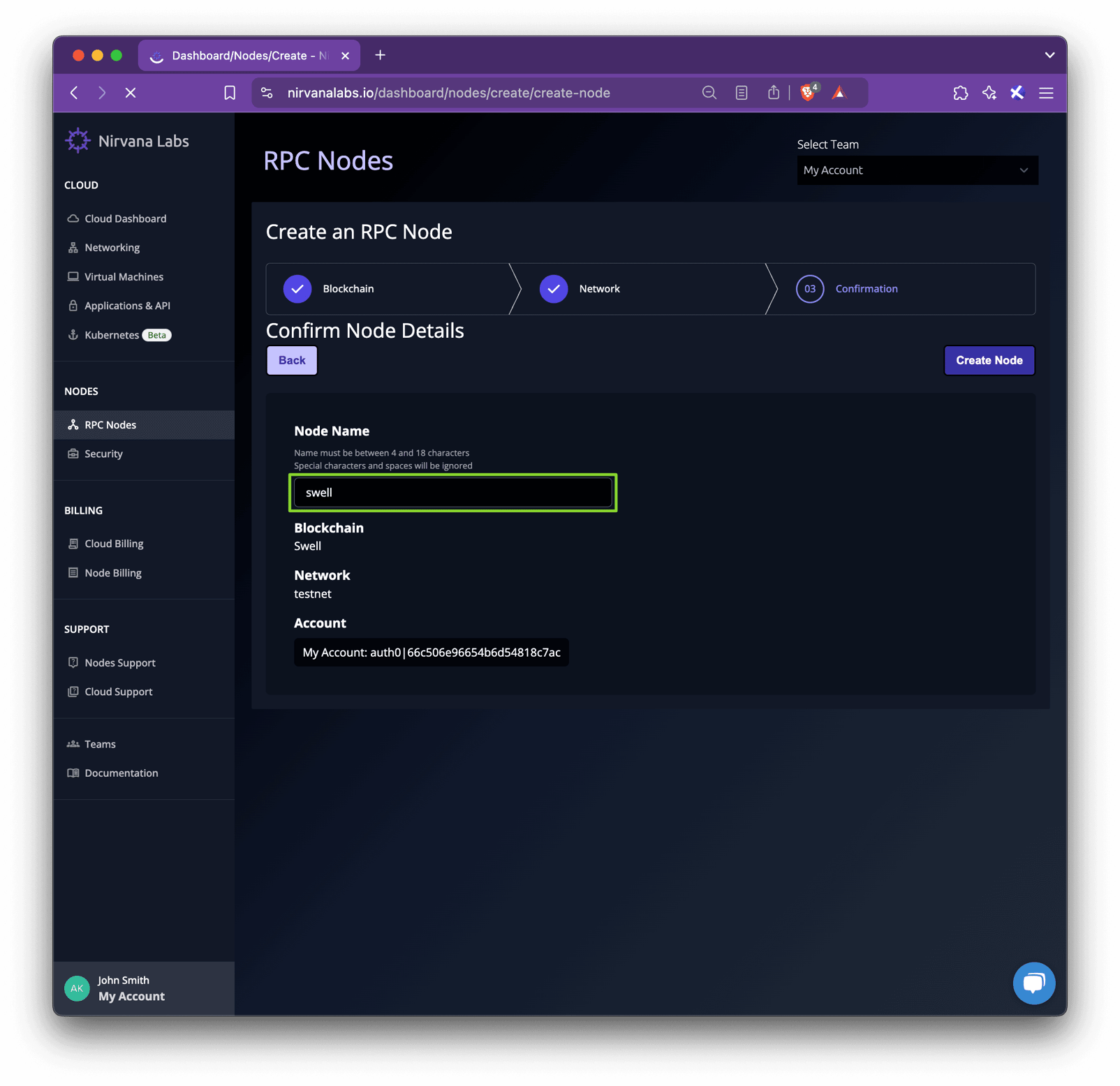Open Node Billing page
Viewport: 1120px width, 1086px height.
click(x=113, y=573)
